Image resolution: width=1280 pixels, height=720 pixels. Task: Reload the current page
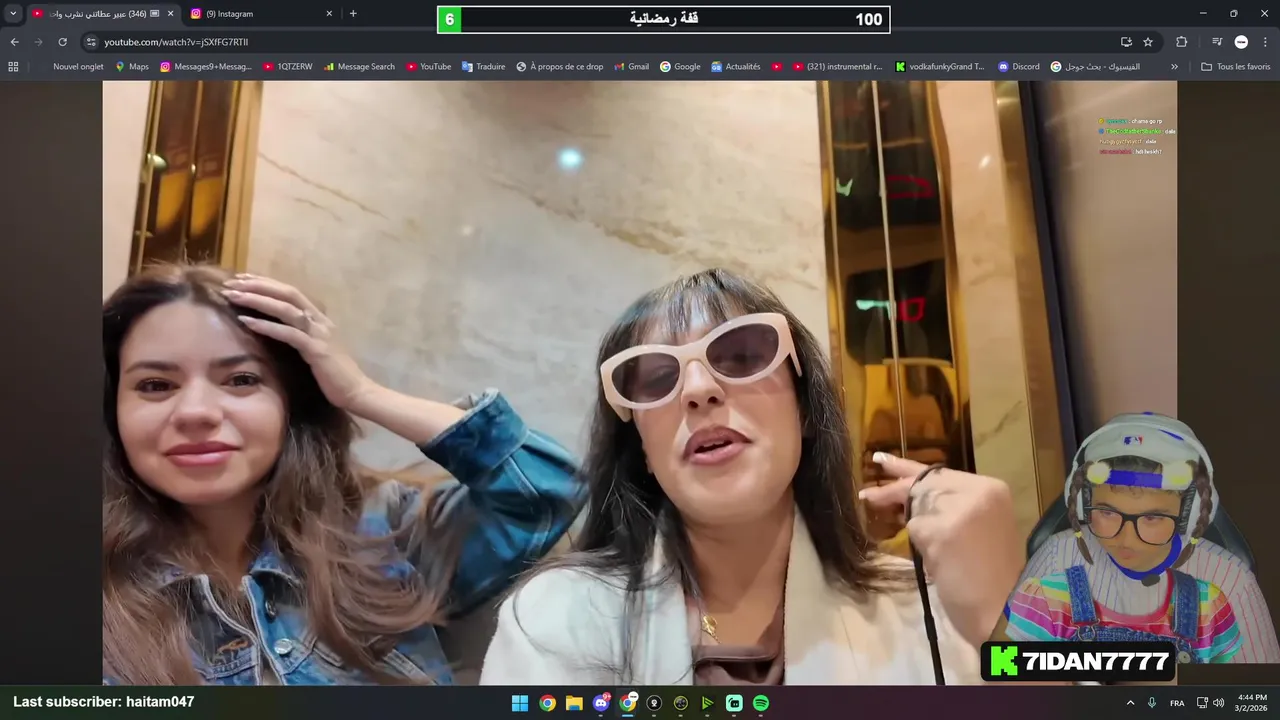coord(62,42)
